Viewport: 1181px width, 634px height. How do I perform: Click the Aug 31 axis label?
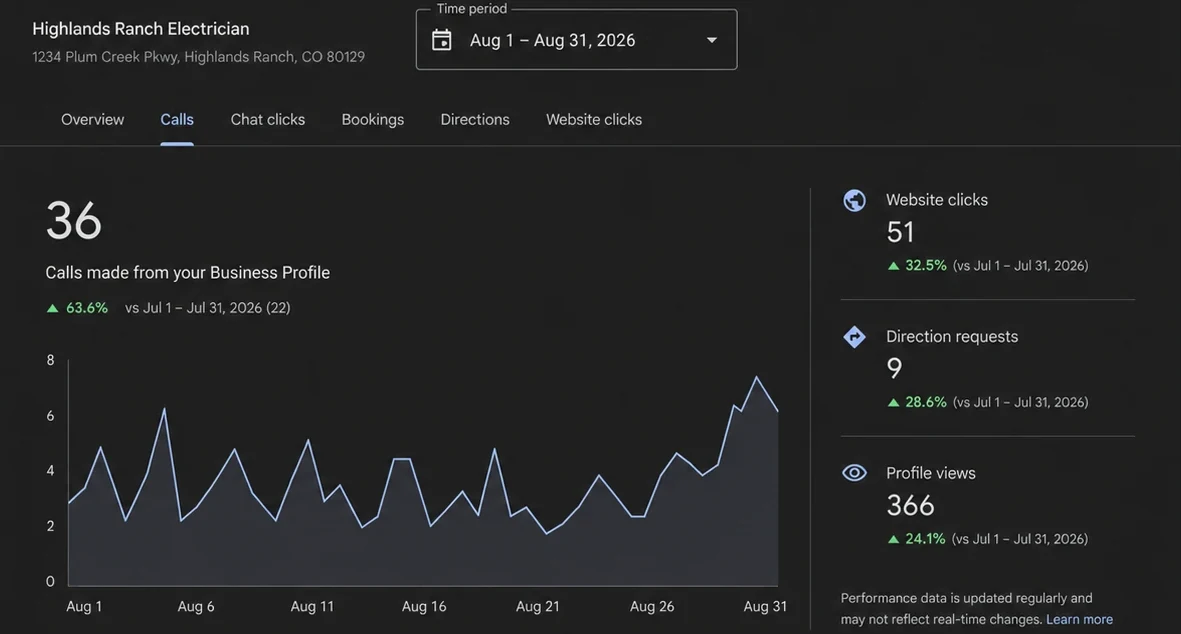765,606
